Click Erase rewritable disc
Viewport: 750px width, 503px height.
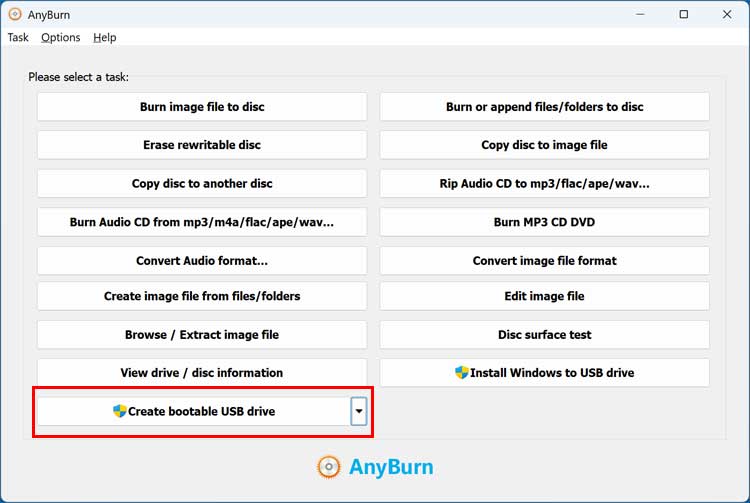pos(202,145)
